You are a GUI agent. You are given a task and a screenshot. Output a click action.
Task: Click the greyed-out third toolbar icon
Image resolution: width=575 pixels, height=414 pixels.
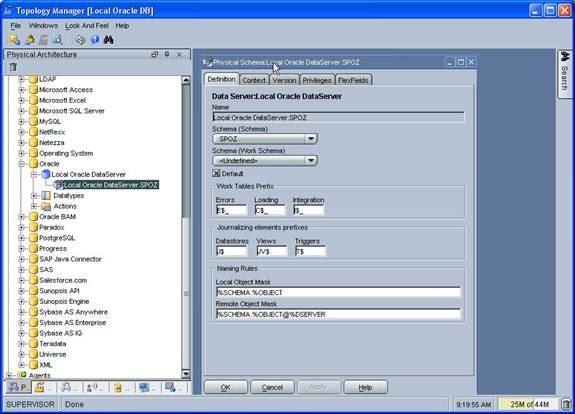coord(43,40)
